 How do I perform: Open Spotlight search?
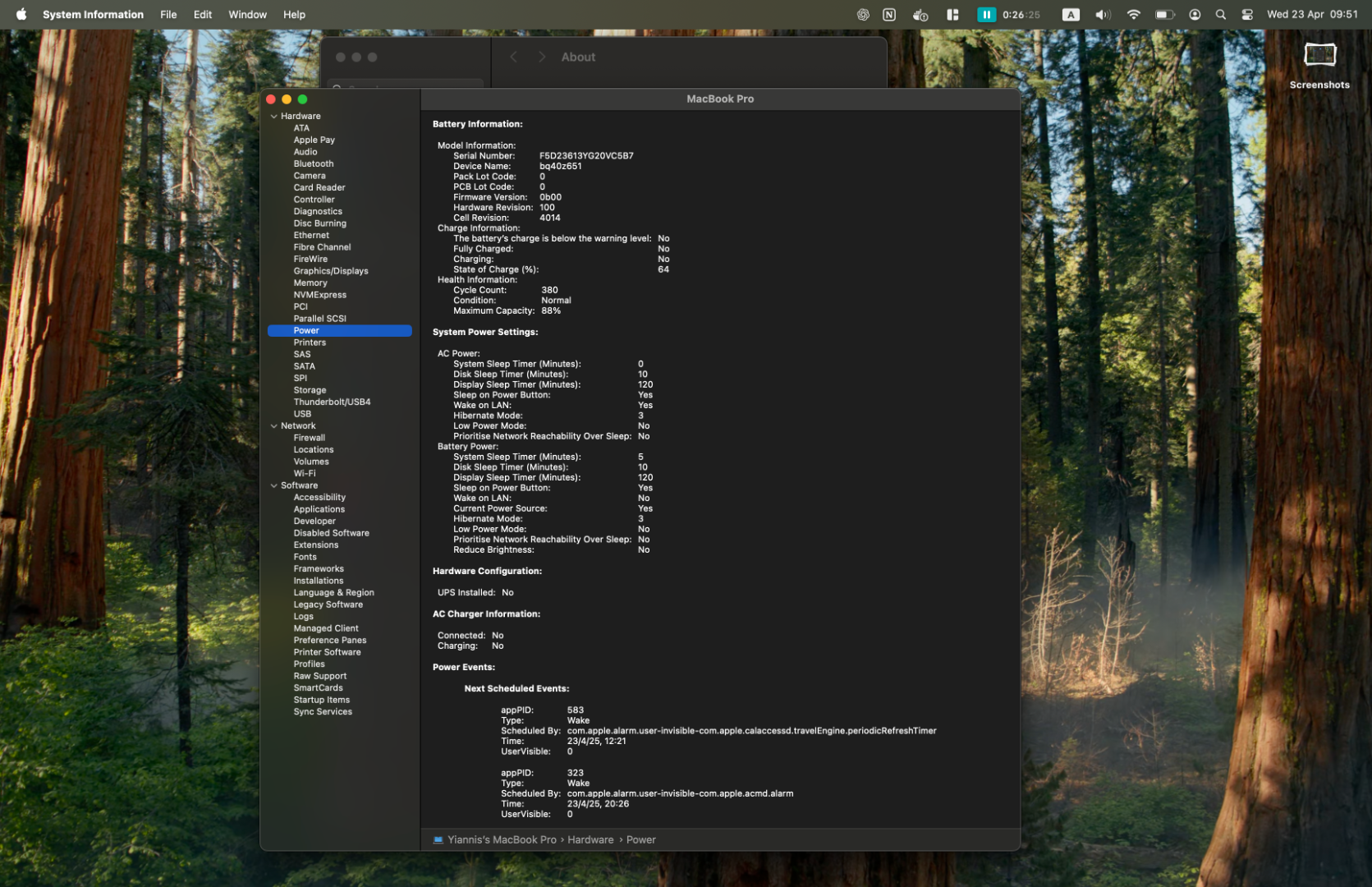pos(1221,14)
